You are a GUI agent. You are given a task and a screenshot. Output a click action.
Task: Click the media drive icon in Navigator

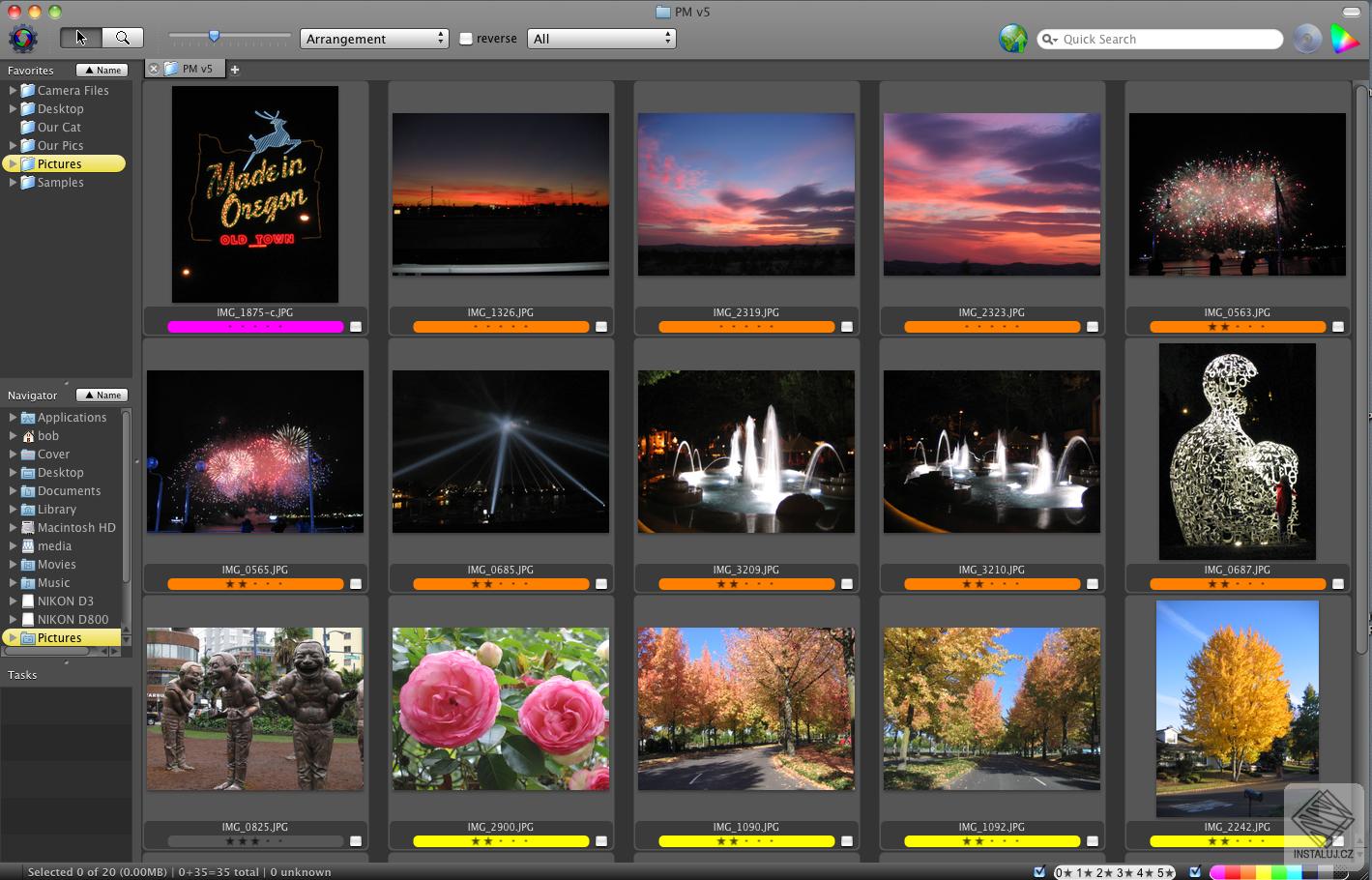pyautogui.click(x=28, y=546)
